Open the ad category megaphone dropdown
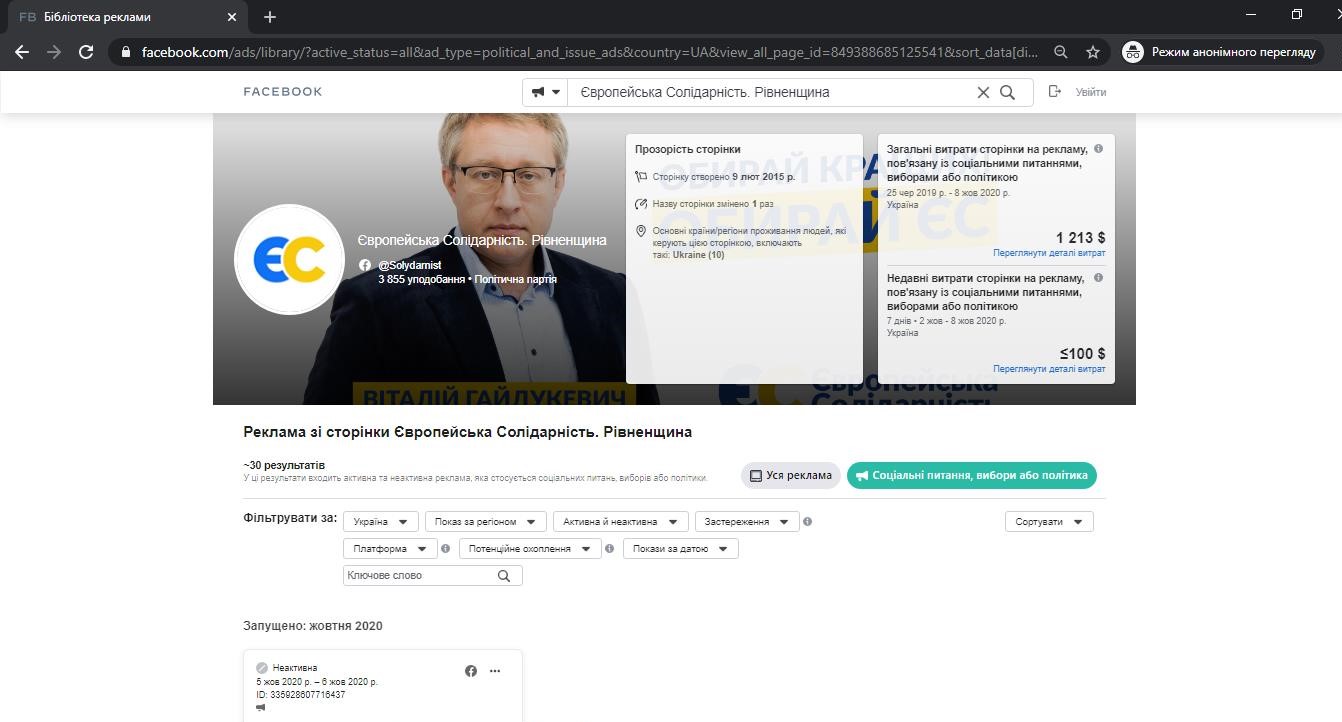1342x722 pixels. 545,92
